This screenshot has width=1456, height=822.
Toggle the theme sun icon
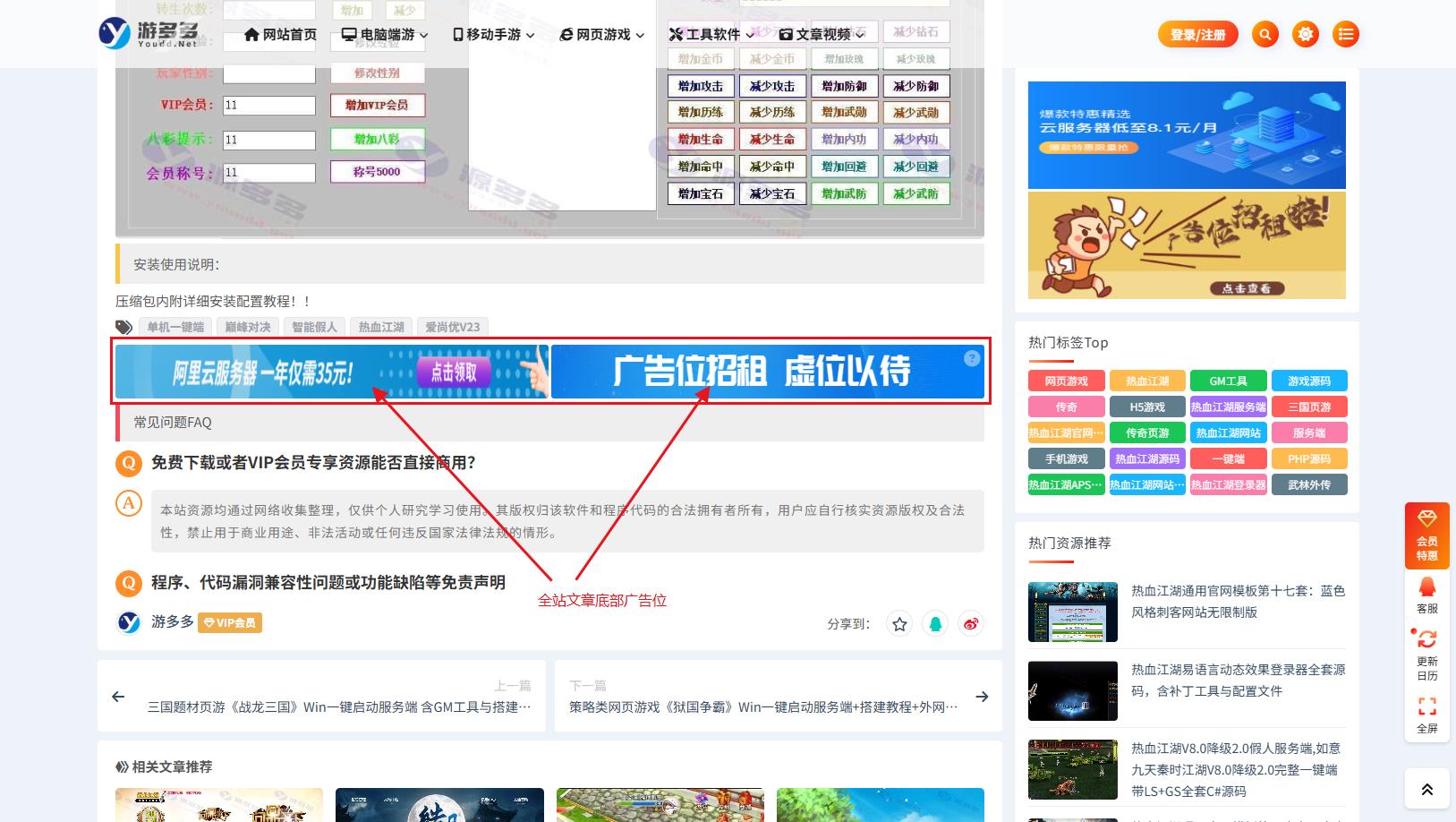coord(1306,34)
